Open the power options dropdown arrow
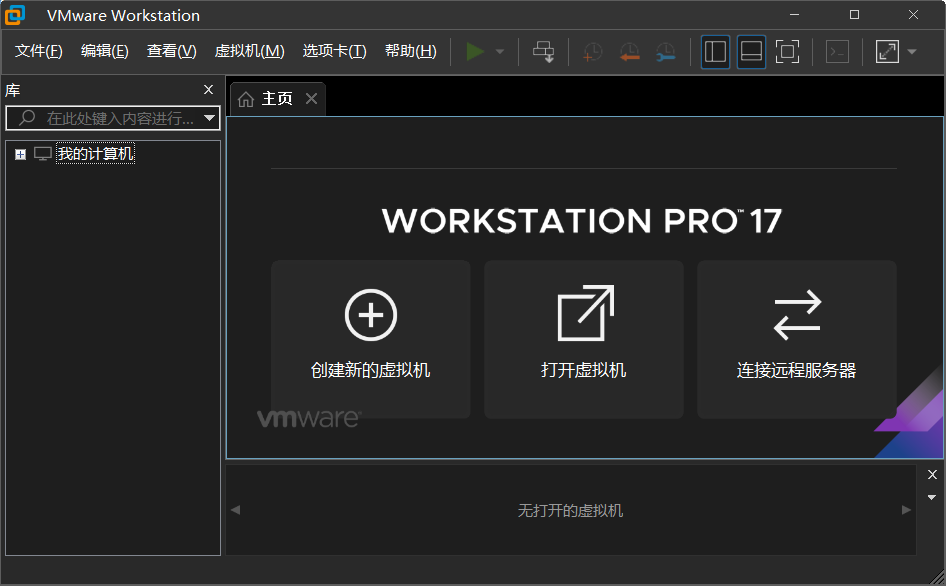Viewport: 946px width, 586px height. [500, 52]
